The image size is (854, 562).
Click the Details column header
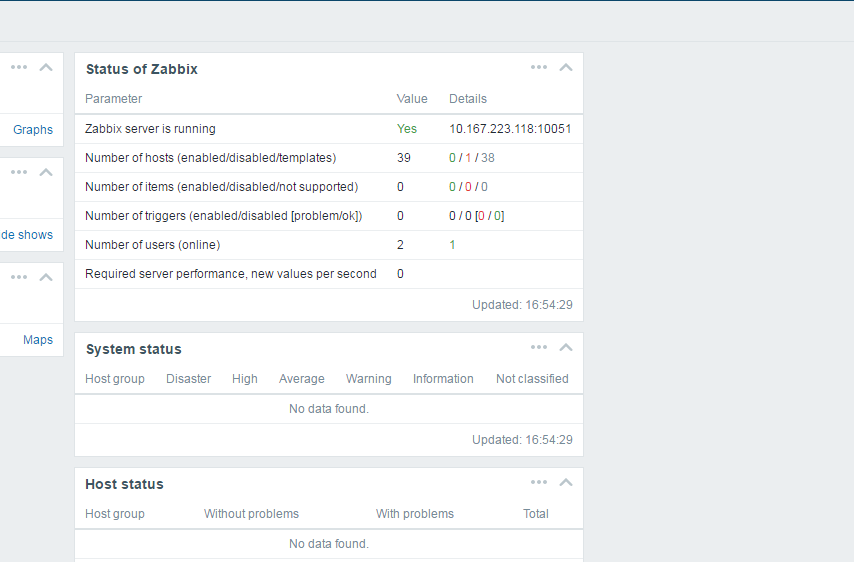[468, 99]
